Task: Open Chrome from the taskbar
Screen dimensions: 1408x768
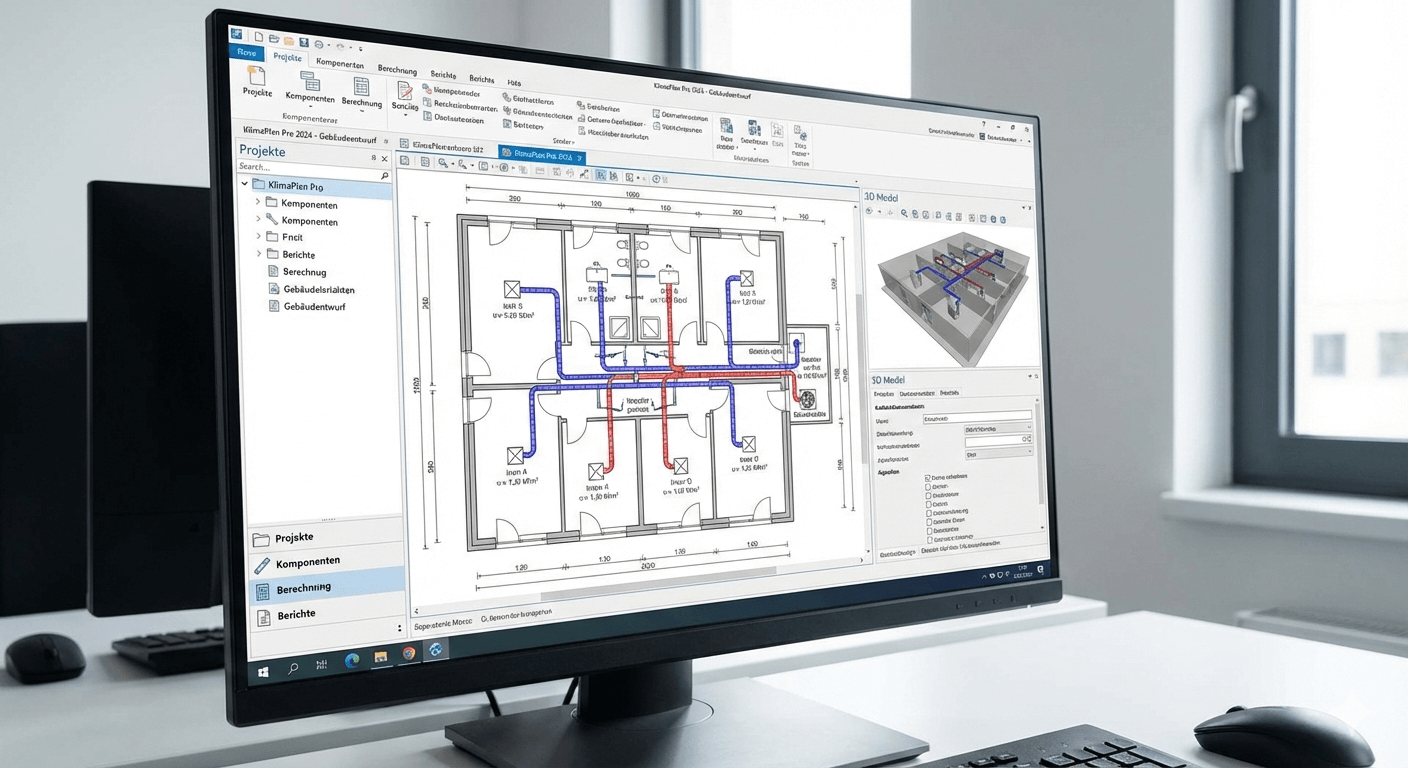Action: [x=408, y=654]
